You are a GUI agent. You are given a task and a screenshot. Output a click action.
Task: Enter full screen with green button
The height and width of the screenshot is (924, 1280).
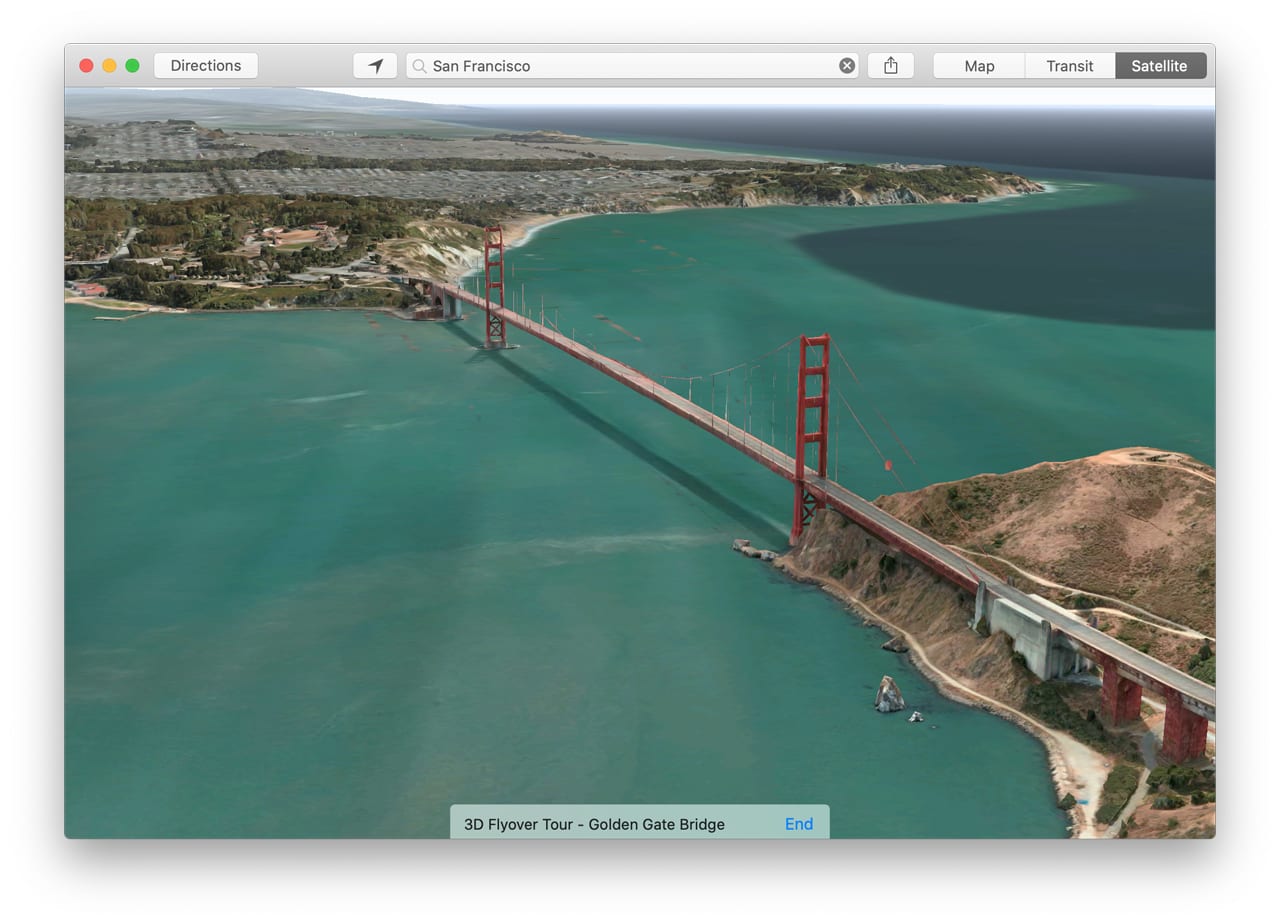point(132,66)
